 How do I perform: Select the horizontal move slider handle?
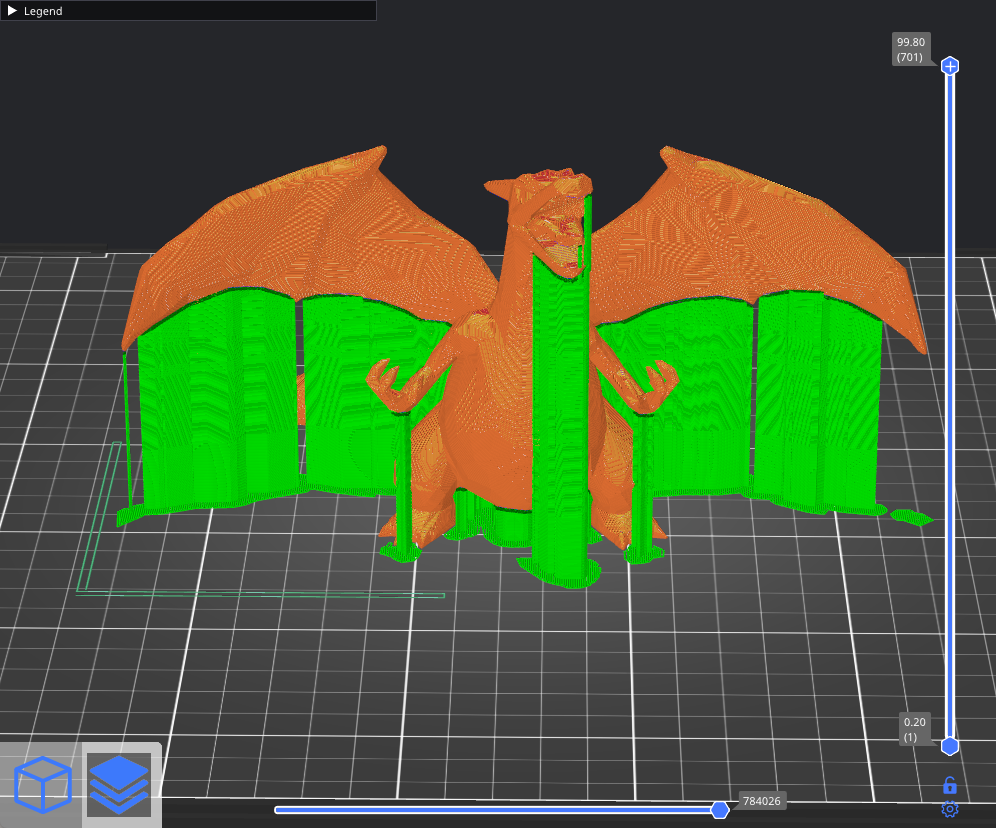point(719,809)
